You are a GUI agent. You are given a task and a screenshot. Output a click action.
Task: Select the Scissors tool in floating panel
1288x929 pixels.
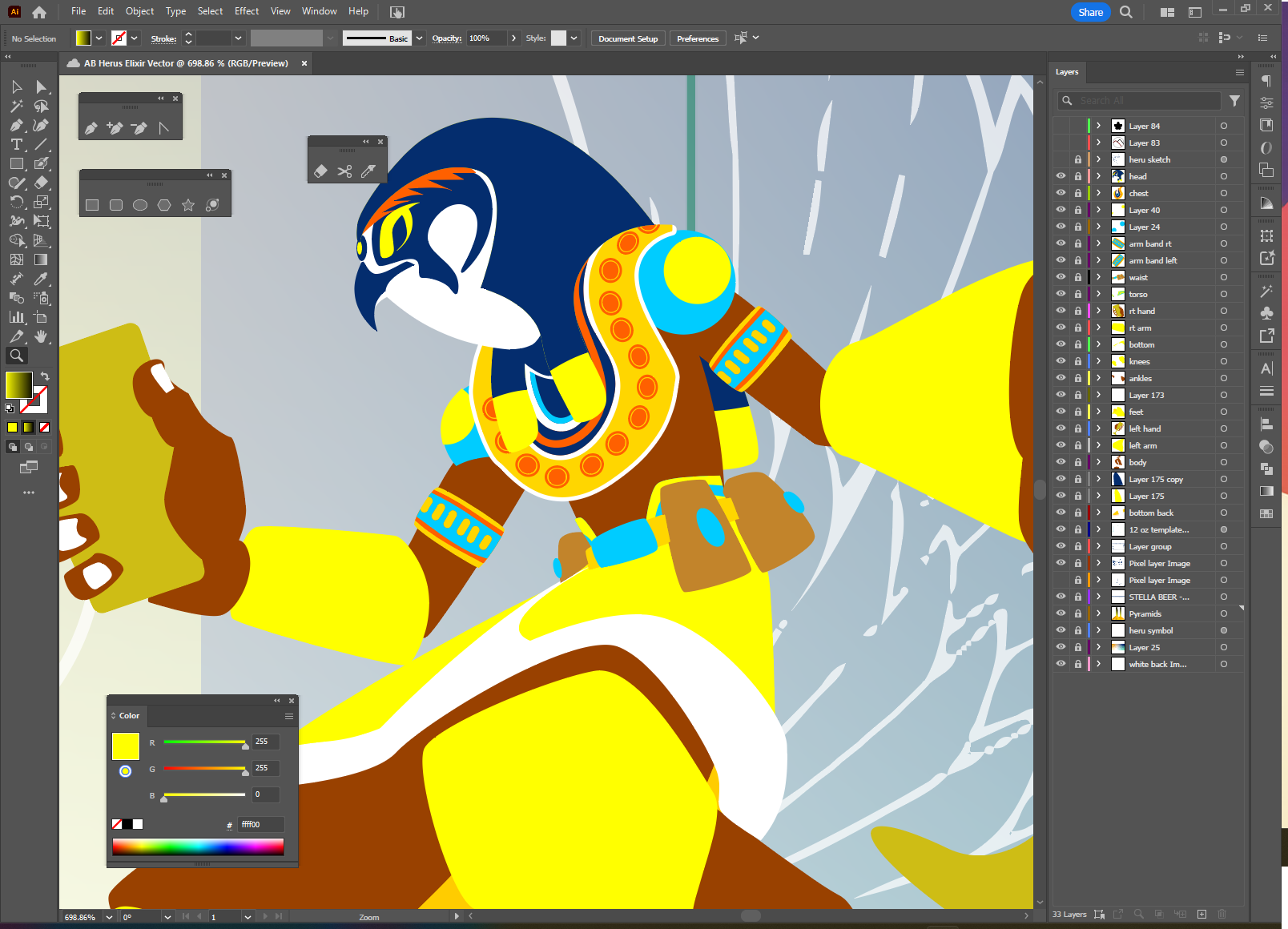point(344,171)
